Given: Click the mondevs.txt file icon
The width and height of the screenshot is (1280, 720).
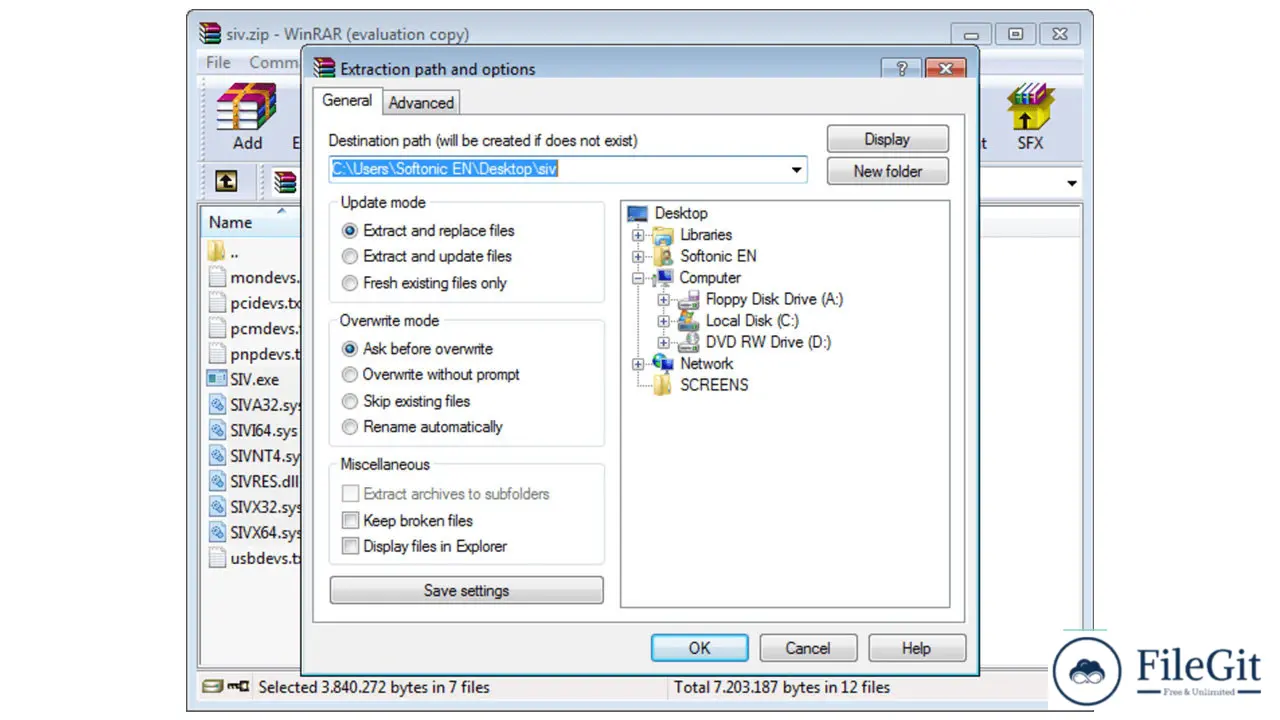Looking at the screenshot, I should 216,277.
